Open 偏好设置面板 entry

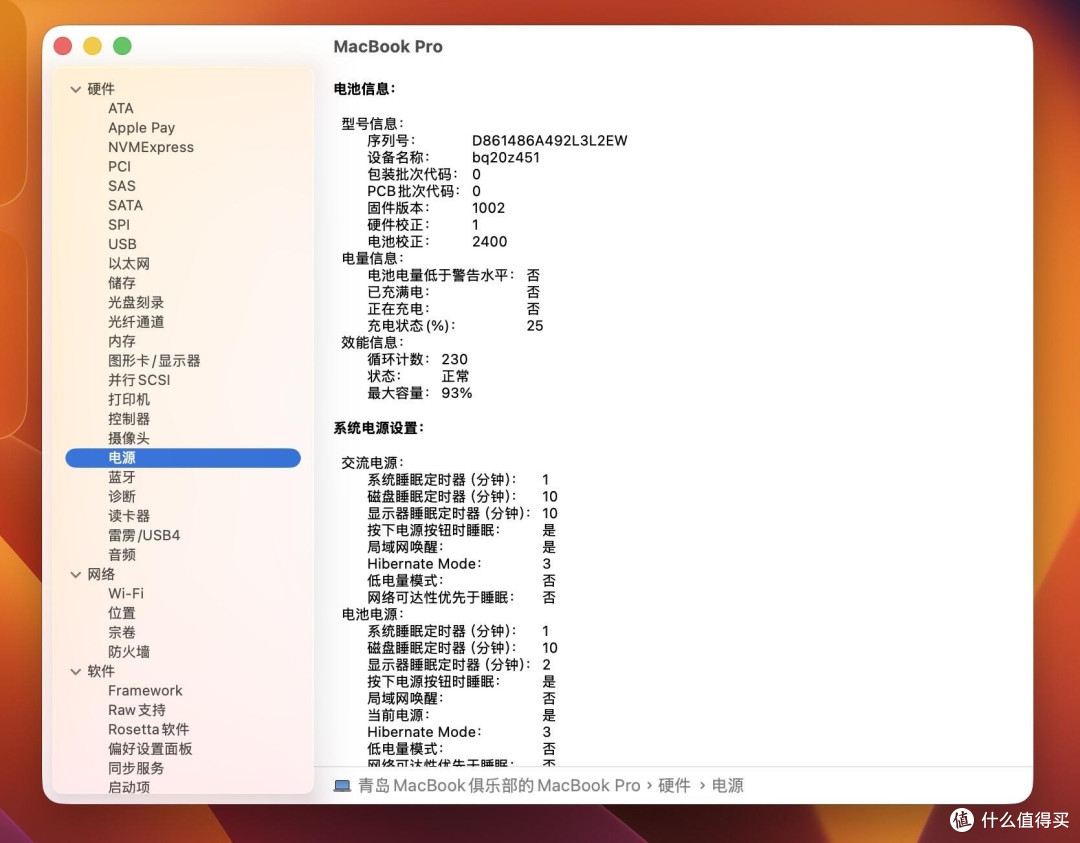[x=150, y=749]
